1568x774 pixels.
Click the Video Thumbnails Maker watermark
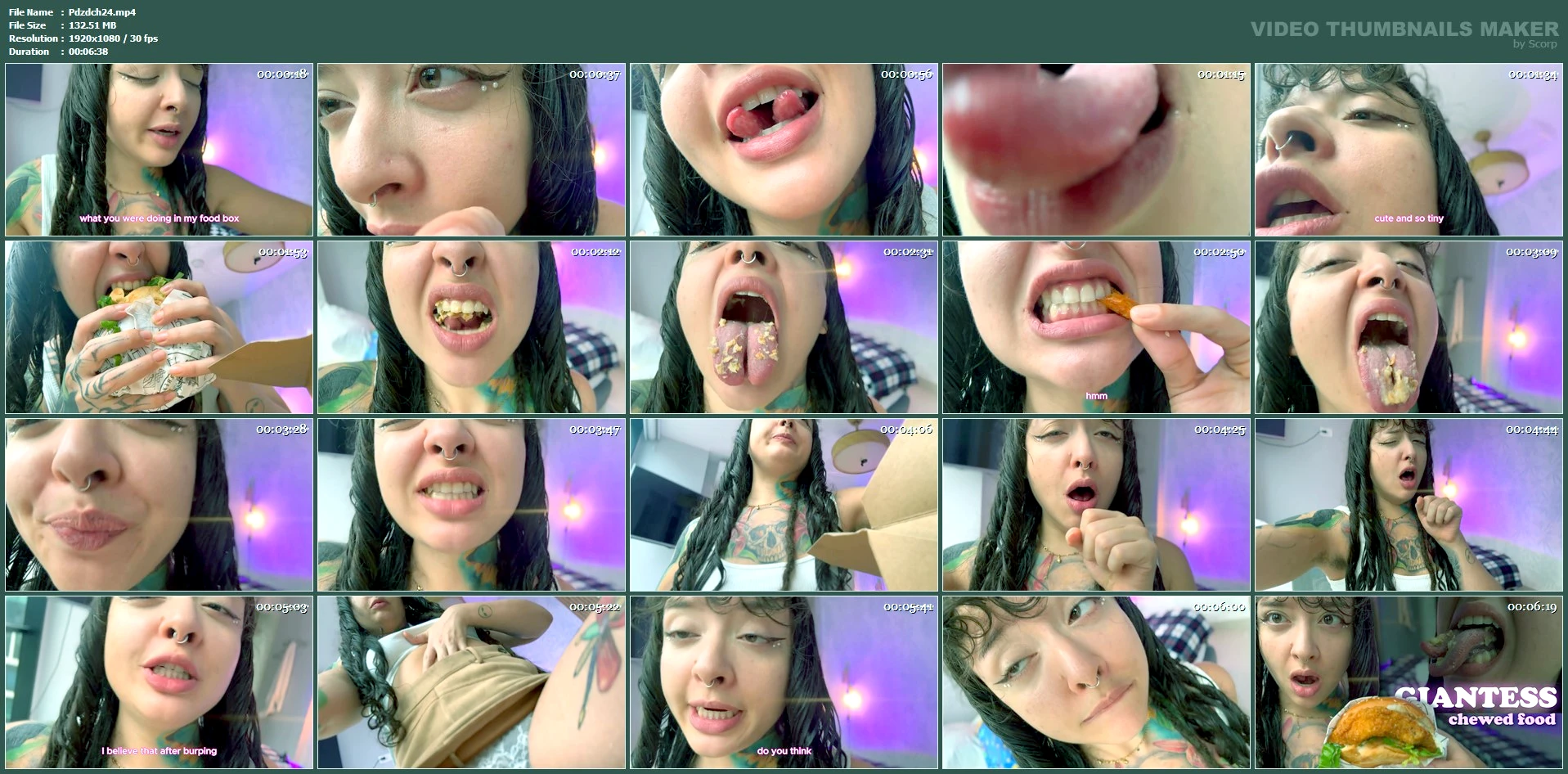(x=1404, y=29)
